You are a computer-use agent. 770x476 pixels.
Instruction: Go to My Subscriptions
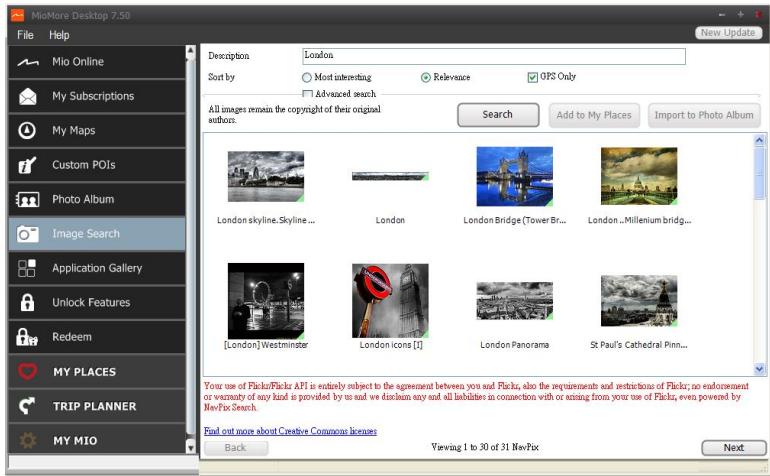click(x=97, y=96)
